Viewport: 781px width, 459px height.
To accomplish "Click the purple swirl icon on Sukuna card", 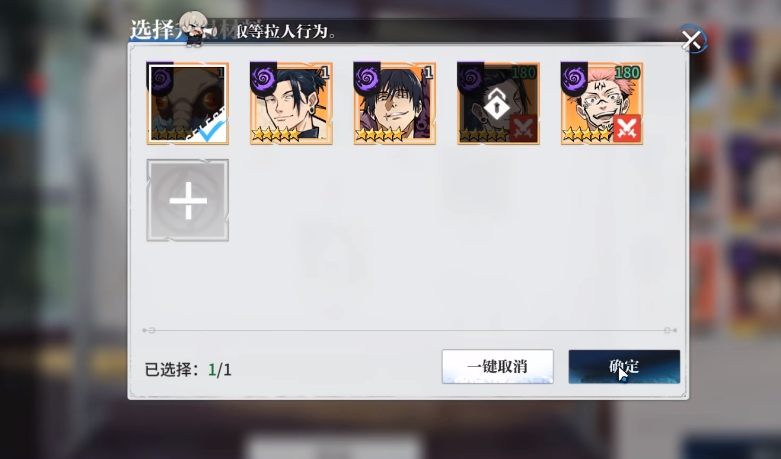I will [x=575, y=78].
